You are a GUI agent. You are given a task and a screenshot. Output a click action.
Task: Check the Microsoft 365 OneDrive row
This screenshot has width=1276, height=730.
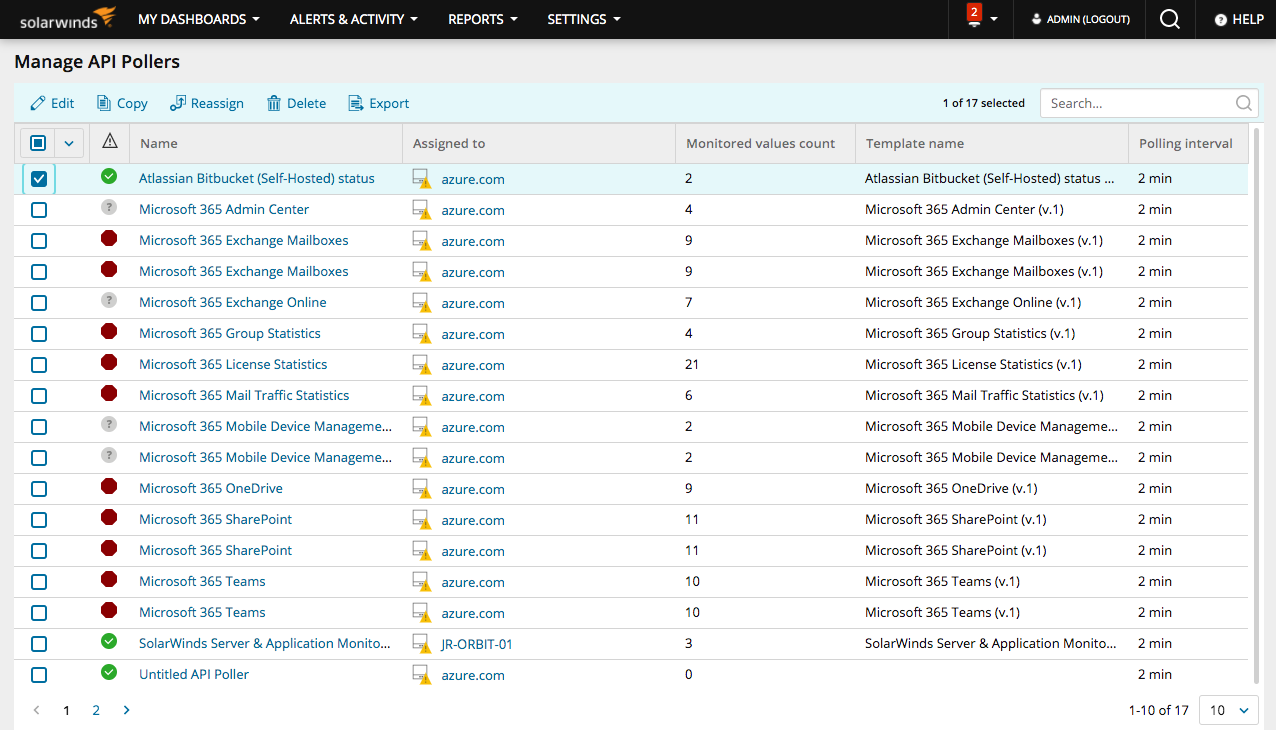(x=38, y=489)
